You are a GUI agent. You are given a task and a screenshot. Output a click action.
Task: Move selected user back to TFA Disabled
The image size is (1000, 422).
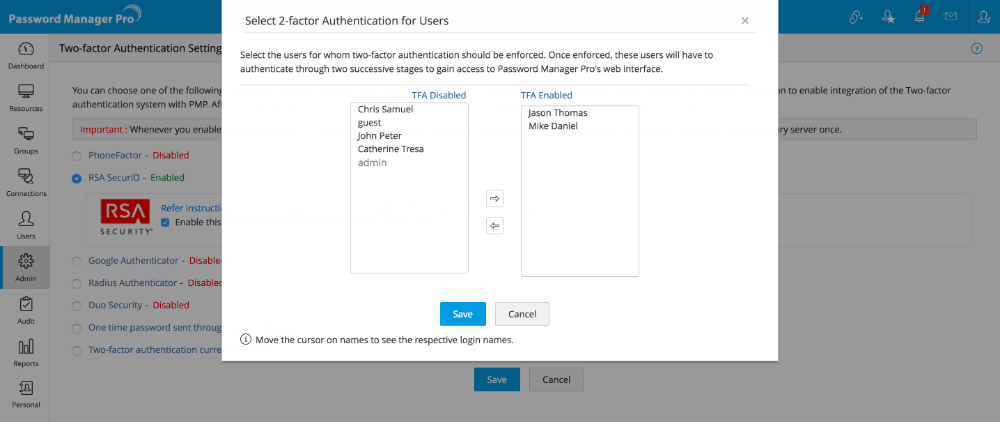point(494,225)
